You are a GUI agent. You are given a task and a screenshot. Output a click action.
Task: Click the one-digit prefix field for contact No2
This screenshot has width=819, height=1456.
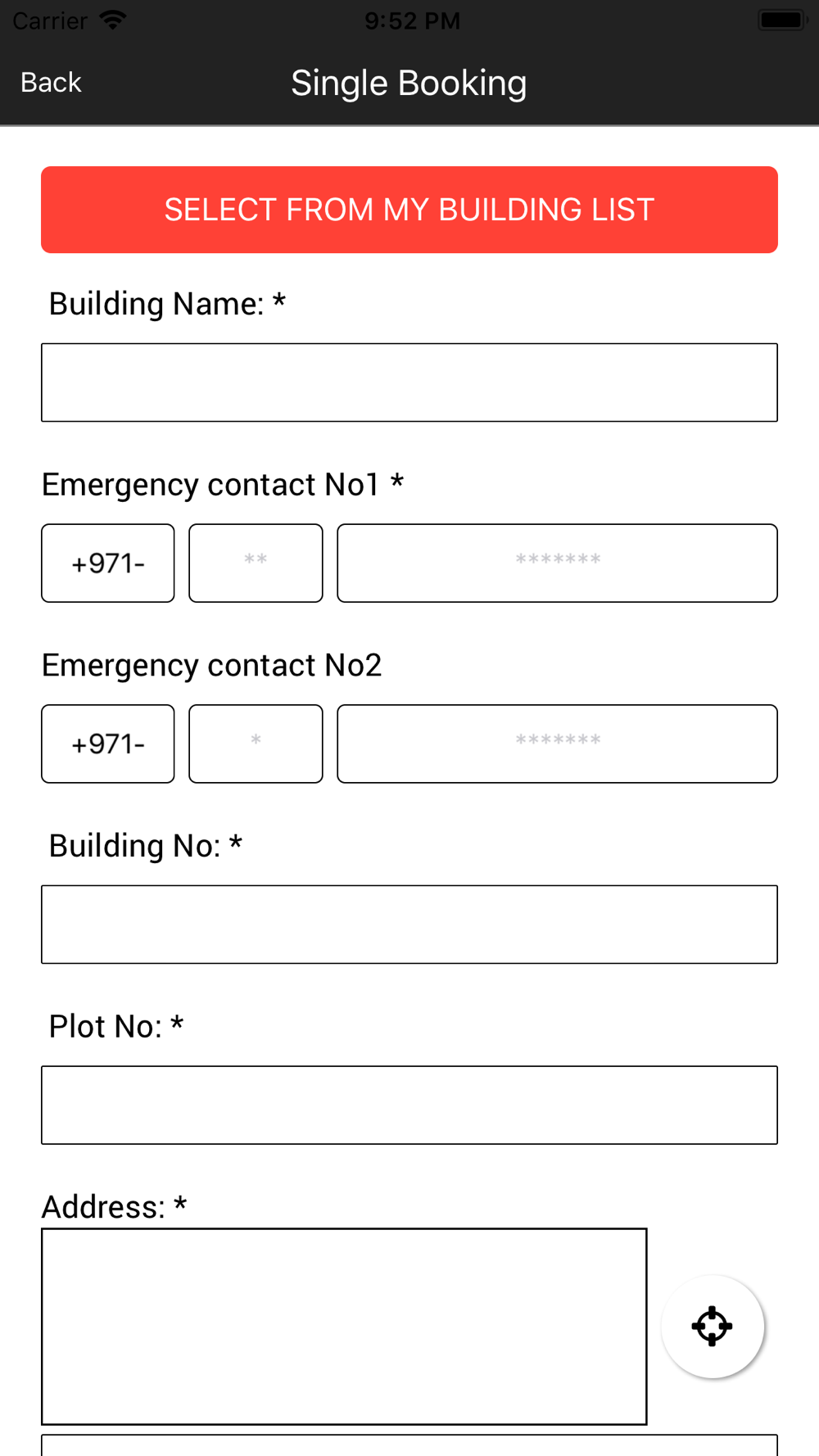(x=256, y=744)
